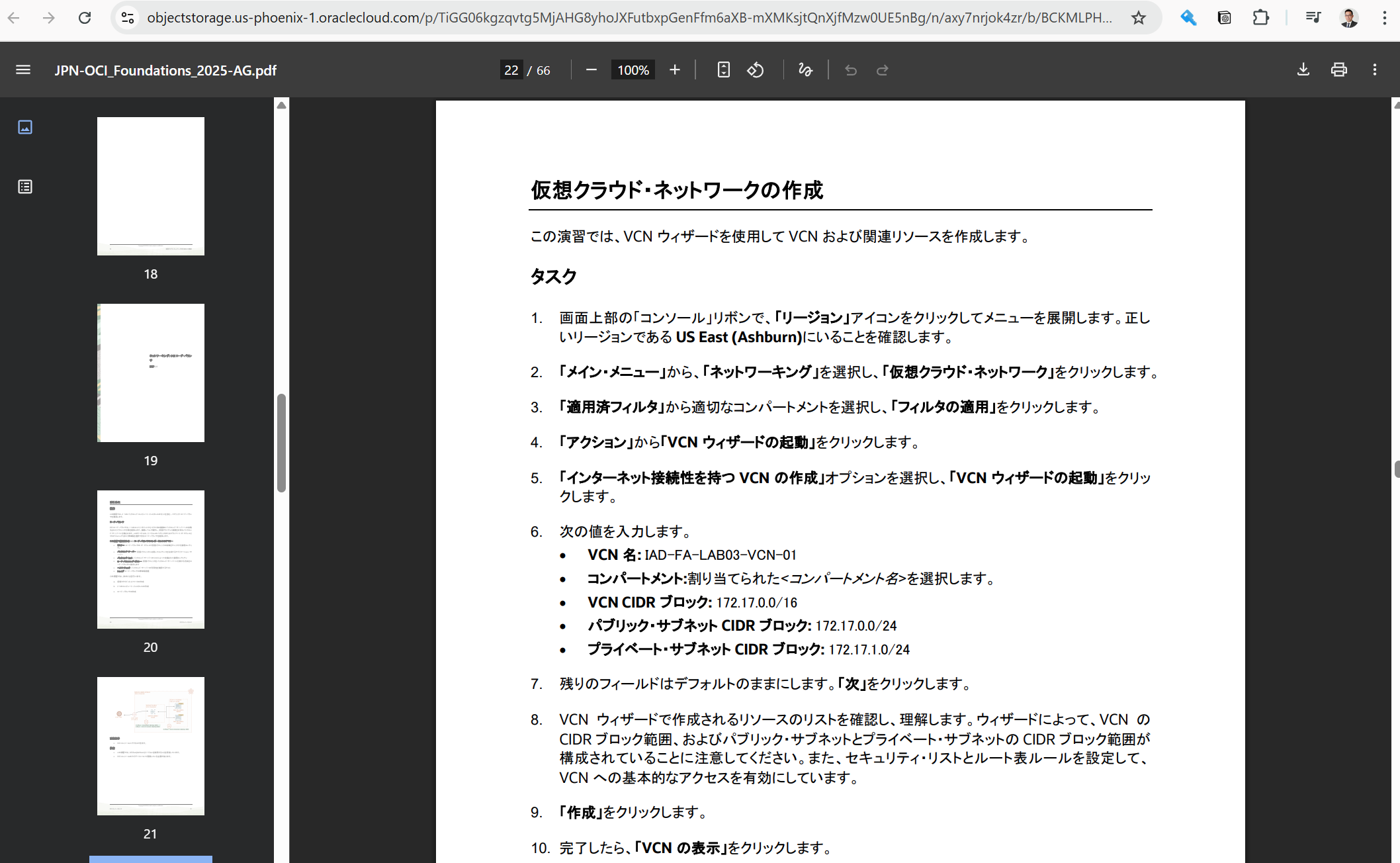Show document outline view in sidebar
Screen dimensions: 1400x863
[x=25, y=187]
